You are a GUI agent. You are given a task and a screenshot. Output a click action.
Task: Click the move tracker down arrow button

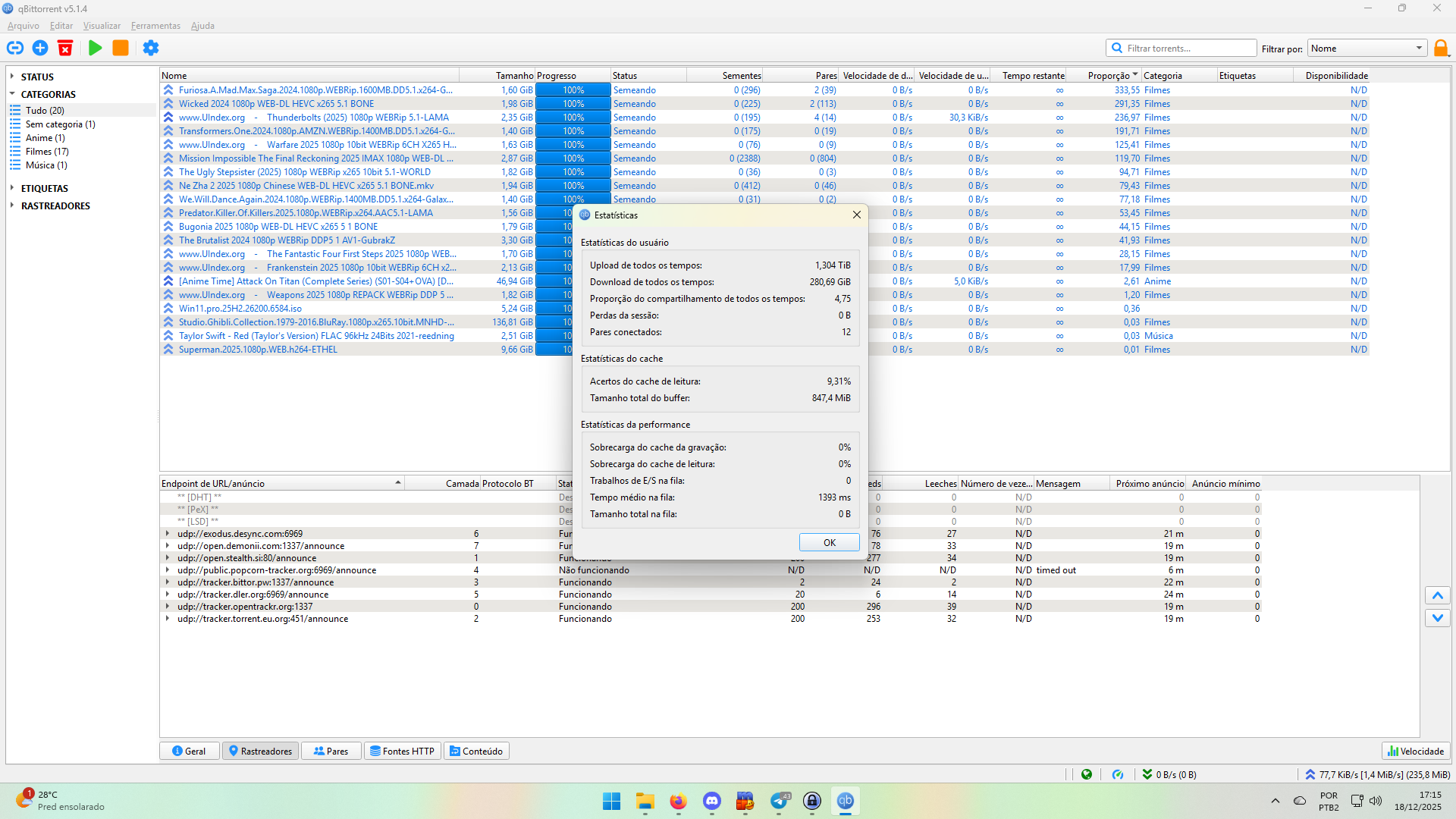coord(1437,618)
